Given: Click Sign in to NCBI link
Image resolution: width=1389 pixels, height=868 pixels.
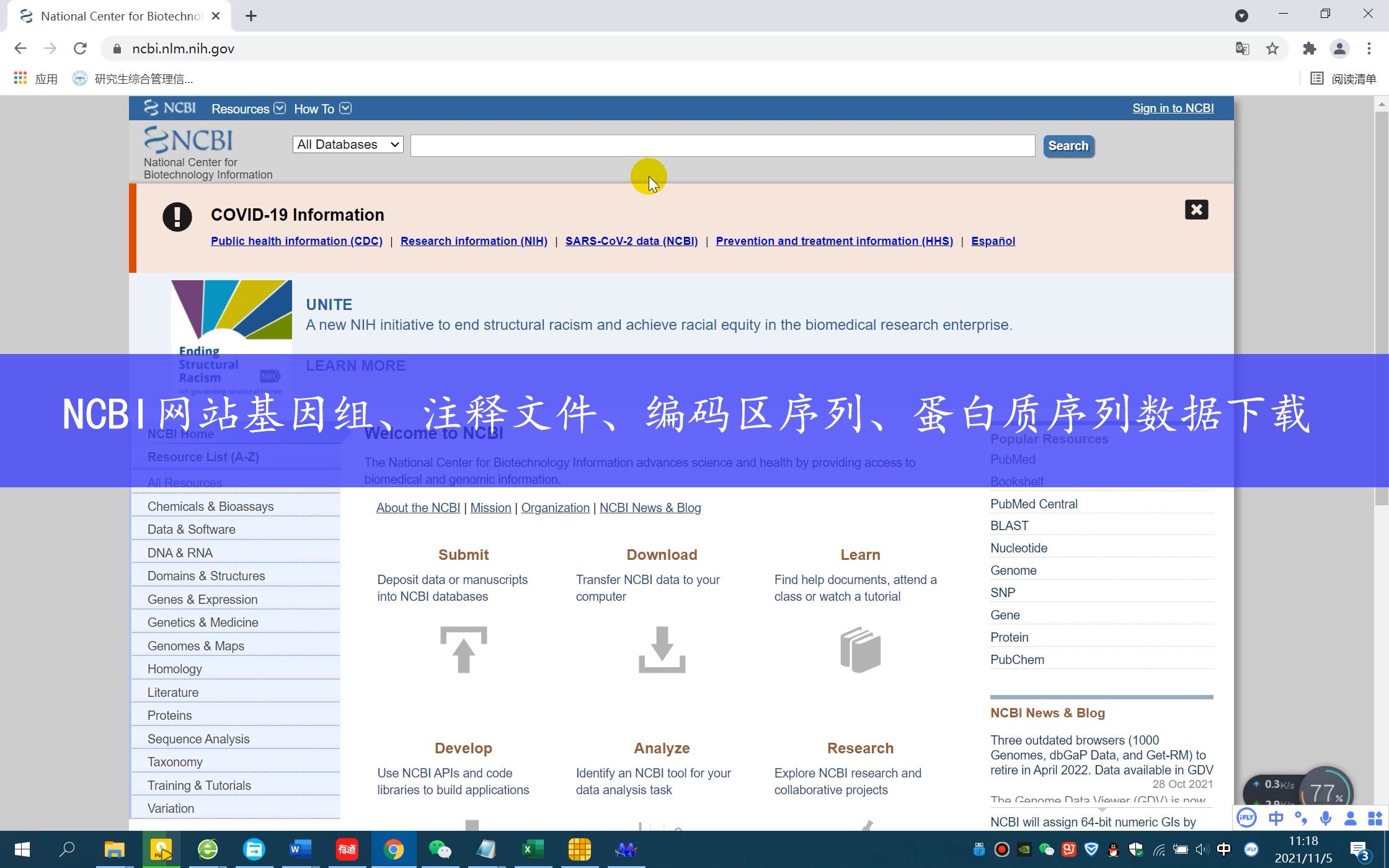Looking at the screenshot, I should tap(1173, 108).
